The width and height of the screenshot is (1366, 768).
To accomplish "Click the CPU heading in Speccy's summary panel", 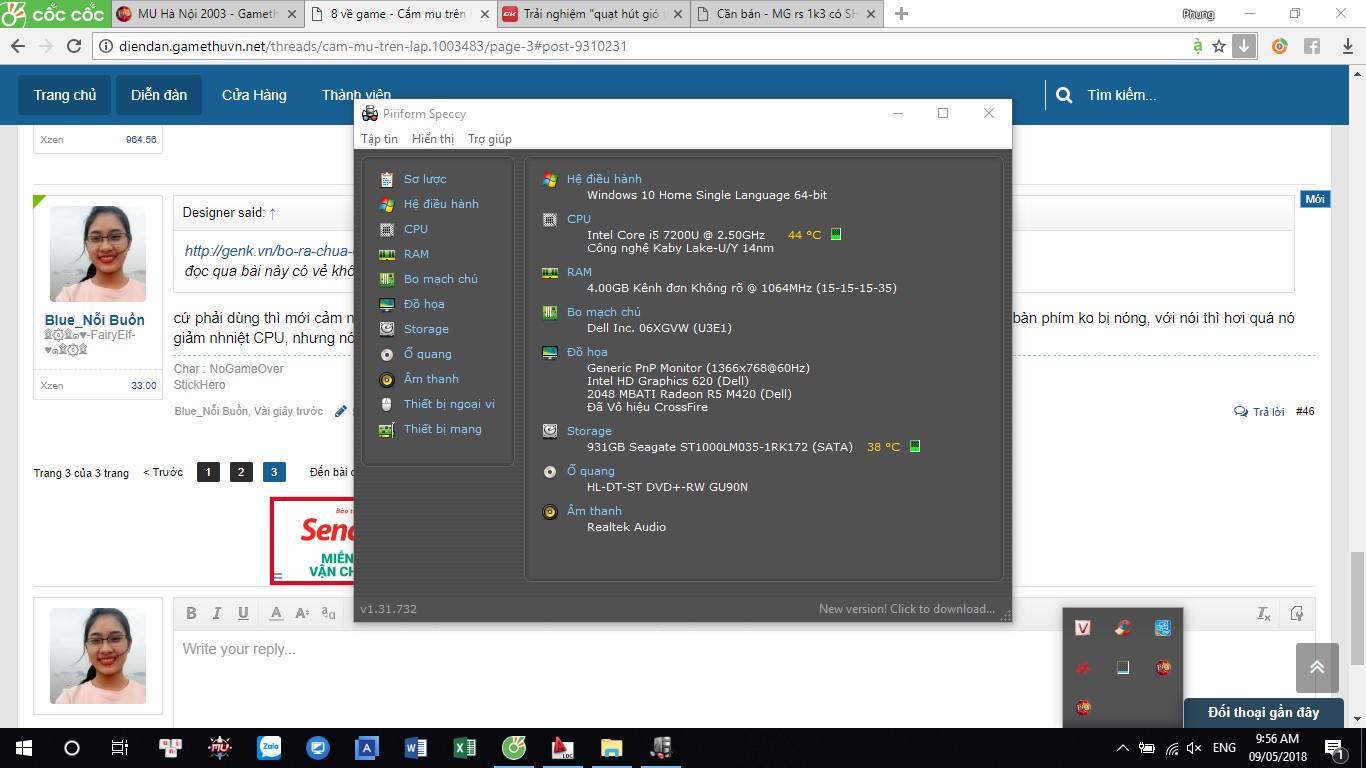I will pos(579,219).
